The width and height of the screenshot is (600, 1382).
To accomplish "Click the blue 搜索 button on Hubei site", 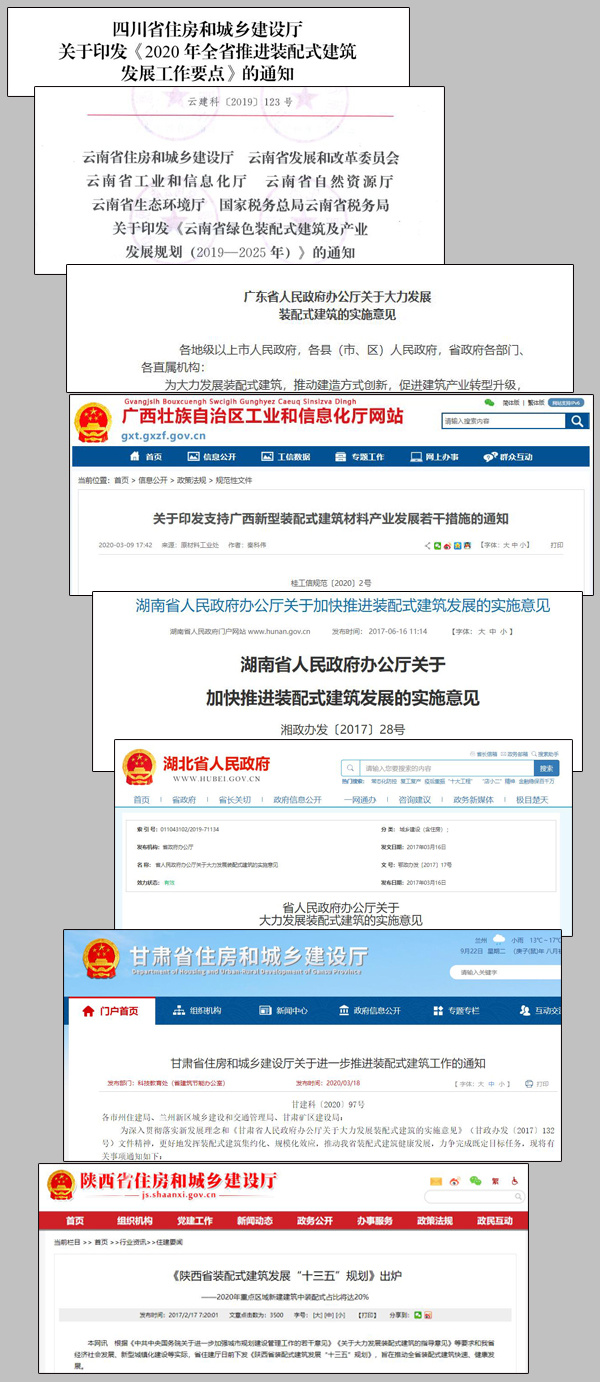I will pyautogui.click(x=546, y=768).
